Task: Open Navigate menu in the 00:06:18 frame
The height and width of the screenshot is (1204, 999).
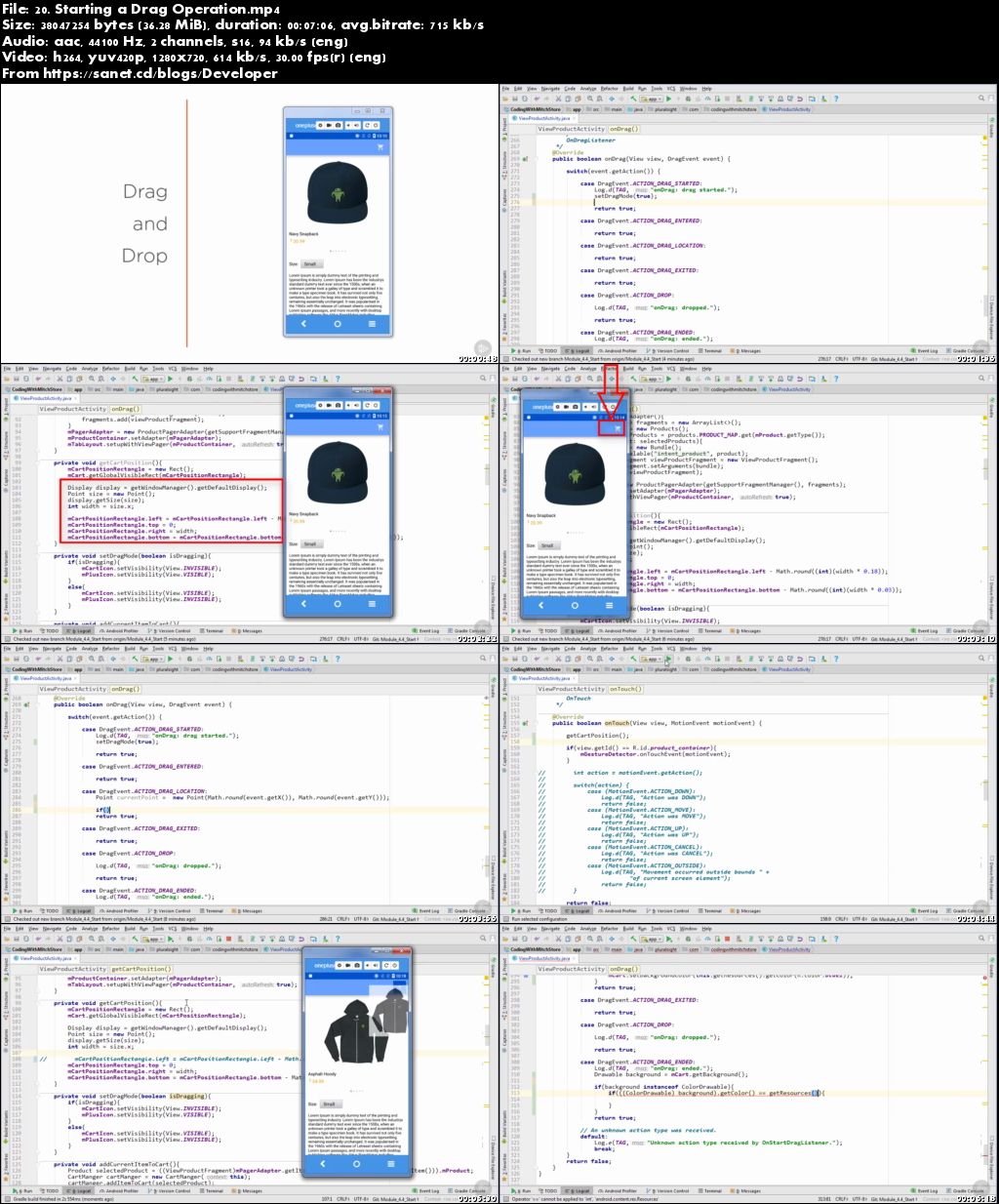Action: (x=550, y=929)
